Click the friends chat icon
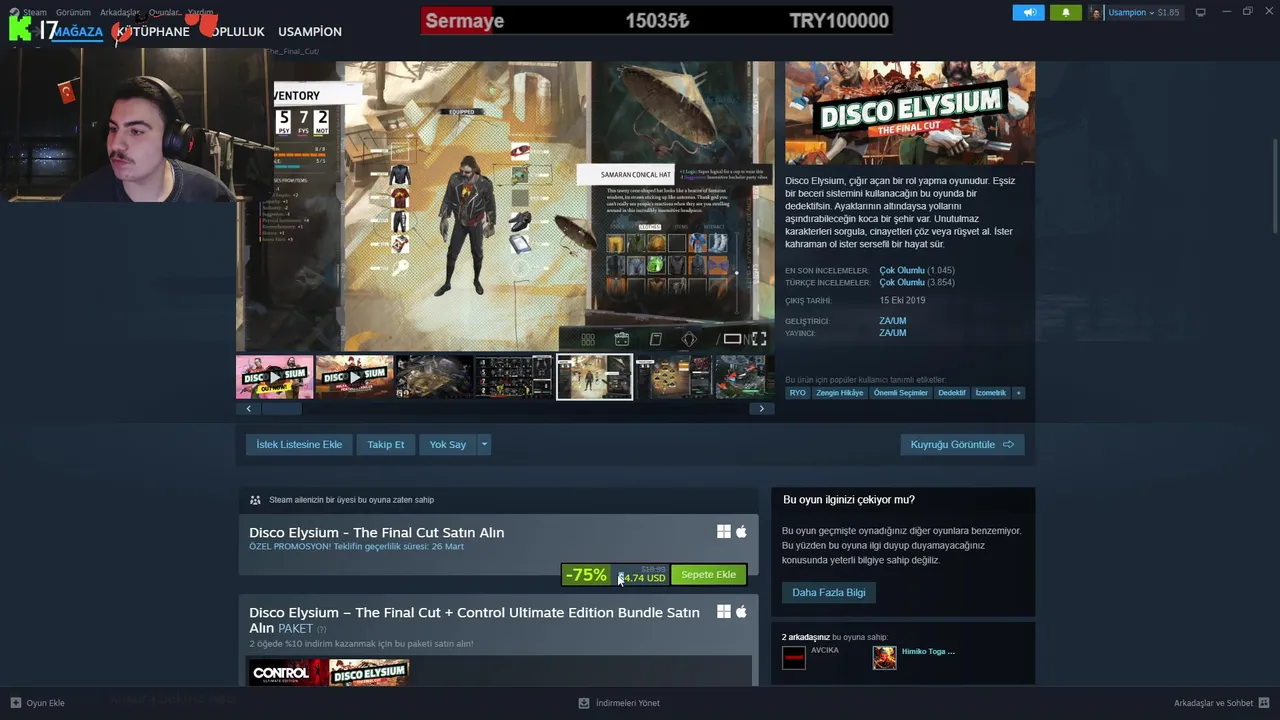Viewport: 1280px width, 720px height. tap(1264, 703)
